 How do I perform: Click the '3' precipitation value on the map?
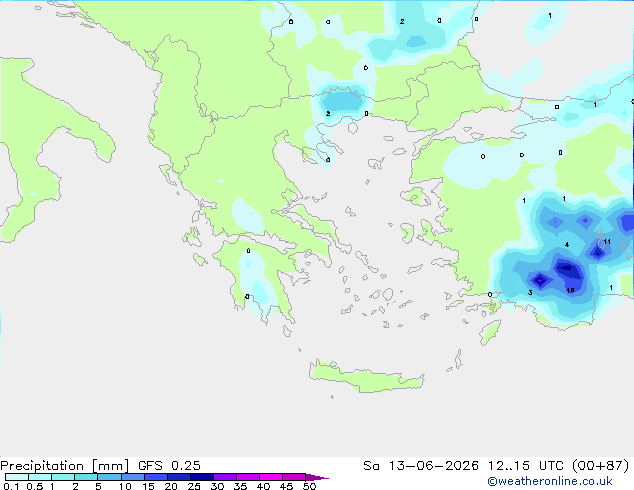pos(530,293)
